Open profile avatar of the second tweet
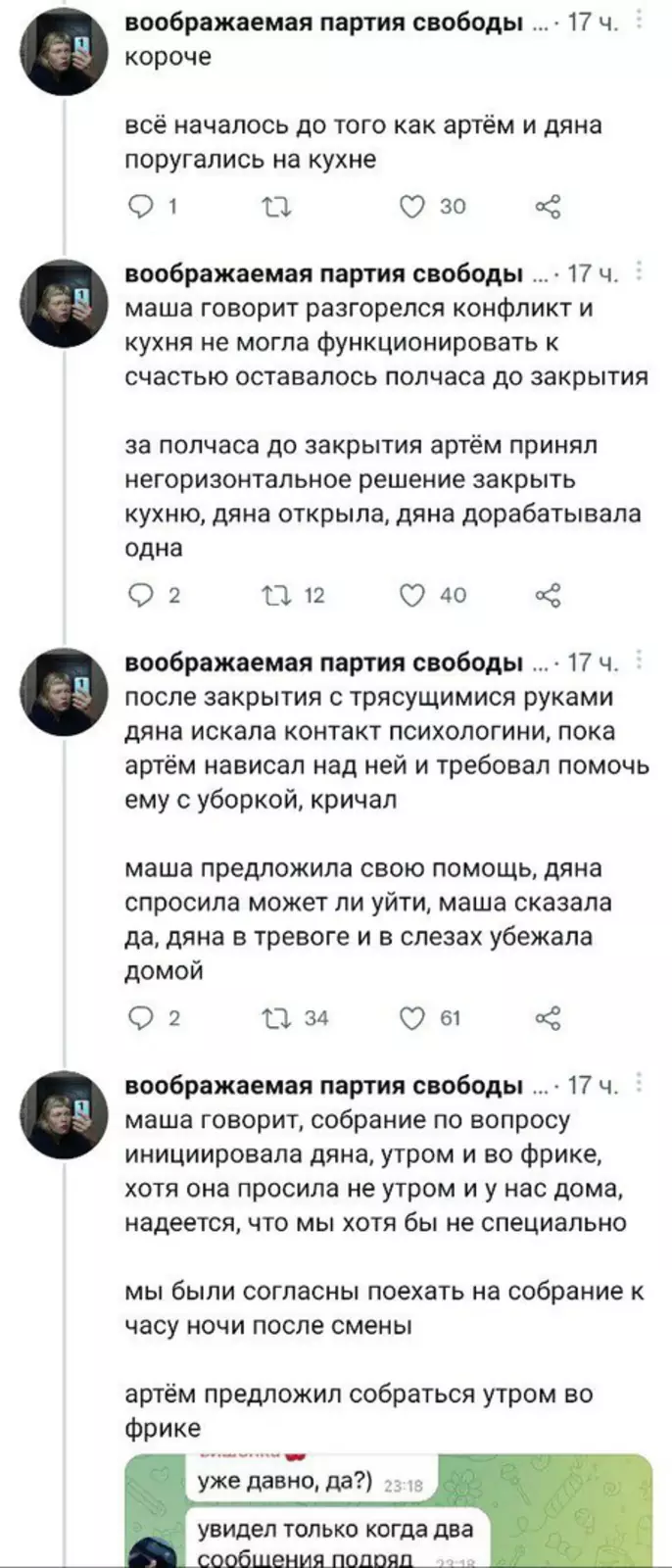Viewport: 672px width, 1568px height. coord(65,303)
